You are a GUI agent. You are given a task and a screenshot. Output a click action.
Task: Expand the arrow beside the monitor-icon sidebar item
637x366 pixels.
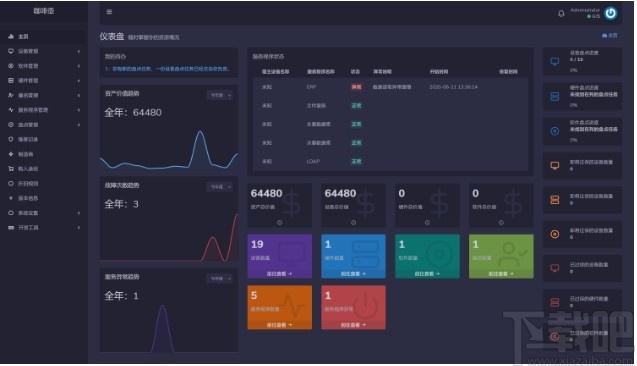[x=78, y=51]
